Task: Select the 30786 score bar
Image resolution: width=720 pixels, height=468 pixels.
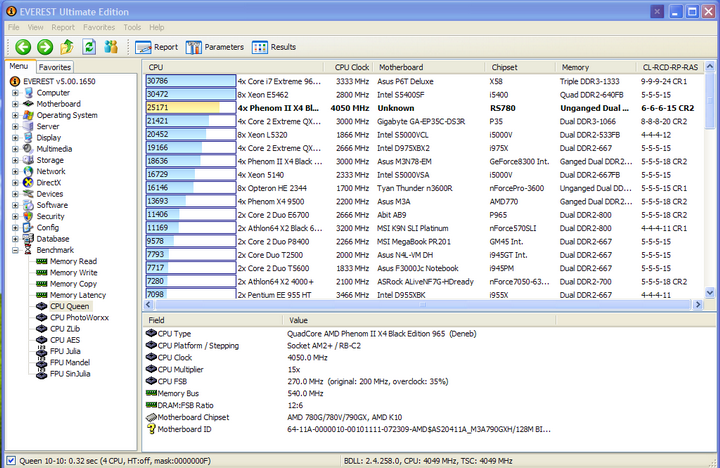Action: point(191,81)
